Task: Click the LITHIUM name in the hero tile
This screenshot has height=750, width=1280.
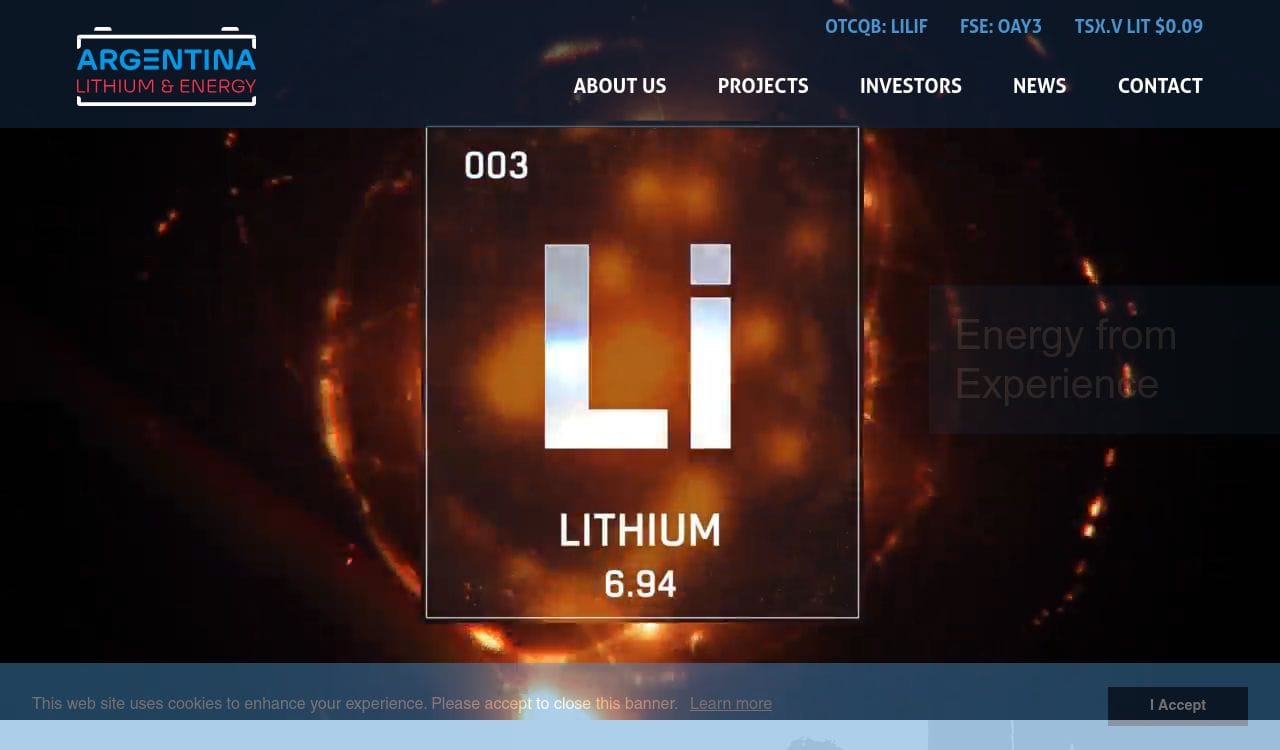Action: pos(639,530)
